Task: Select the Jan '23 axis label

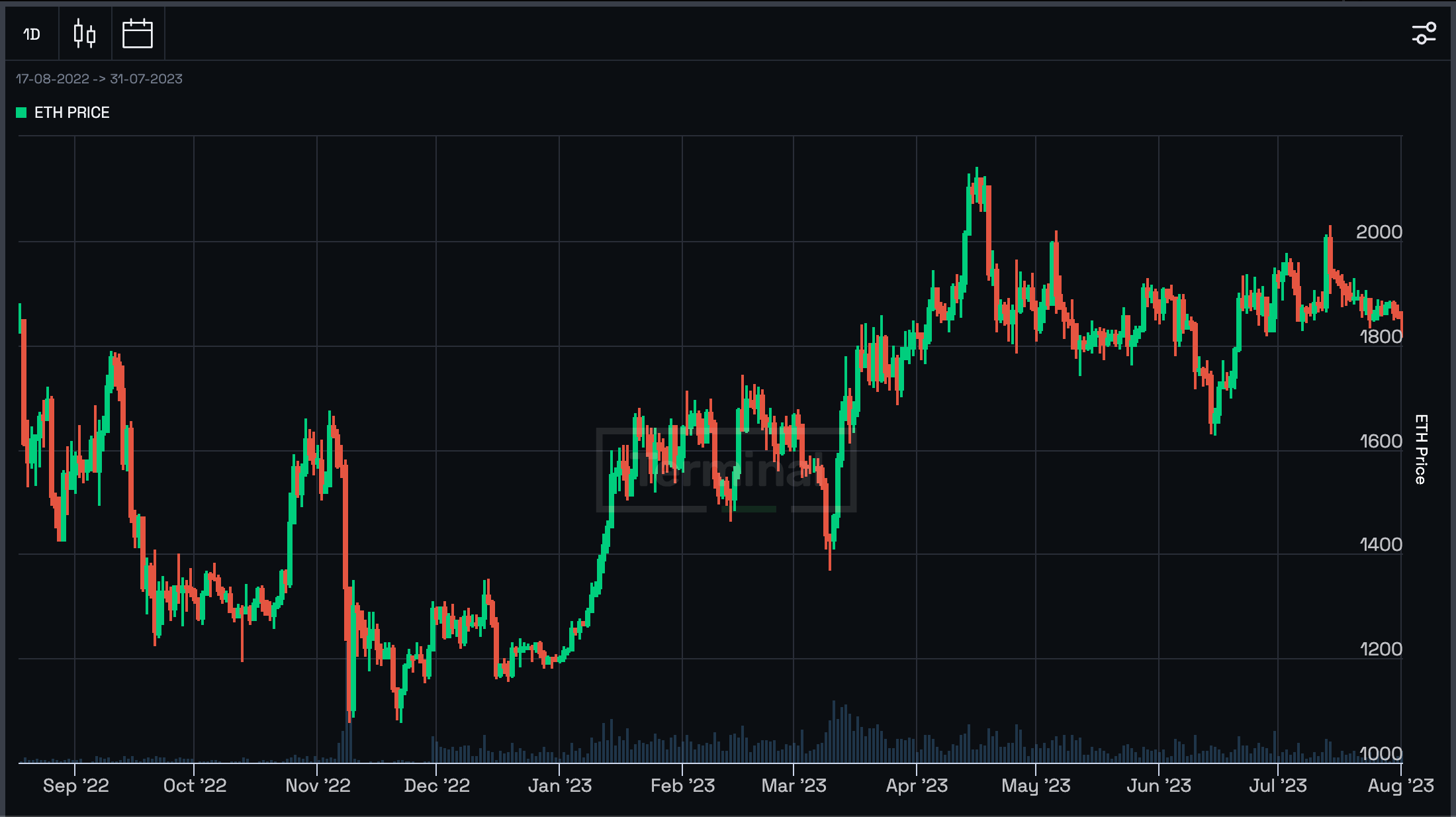Action: click(x=560, y=786)
